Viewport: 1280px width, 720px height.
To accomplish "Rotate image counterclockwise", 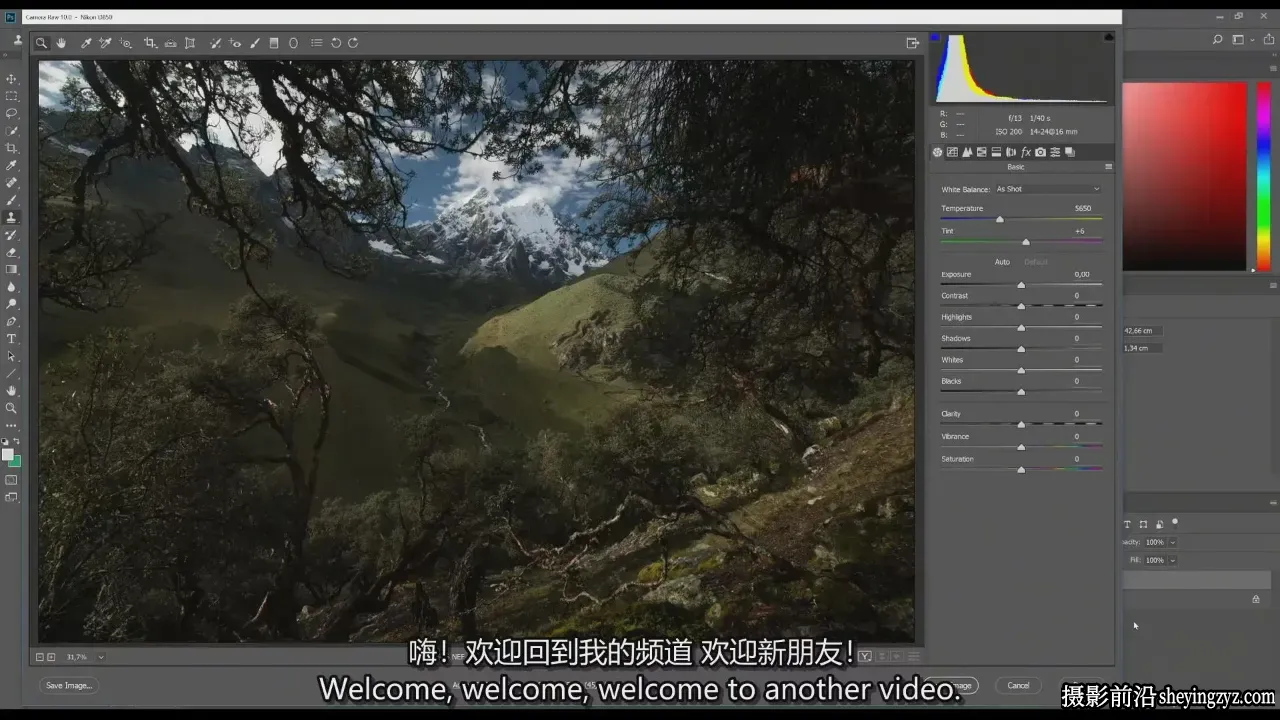I will point(336,43).
